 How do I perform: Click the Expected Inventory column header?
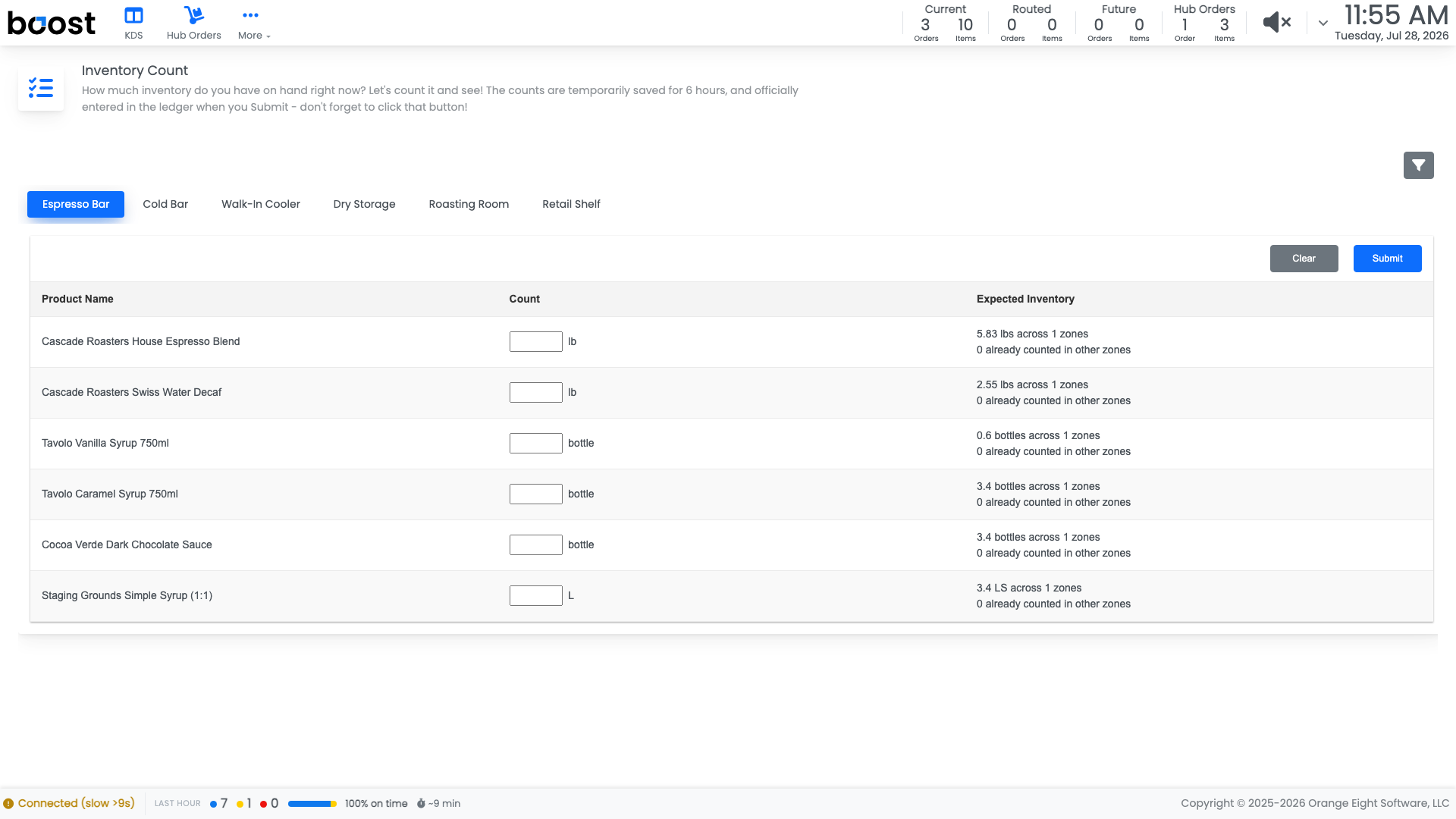(x=1025, y=299)
